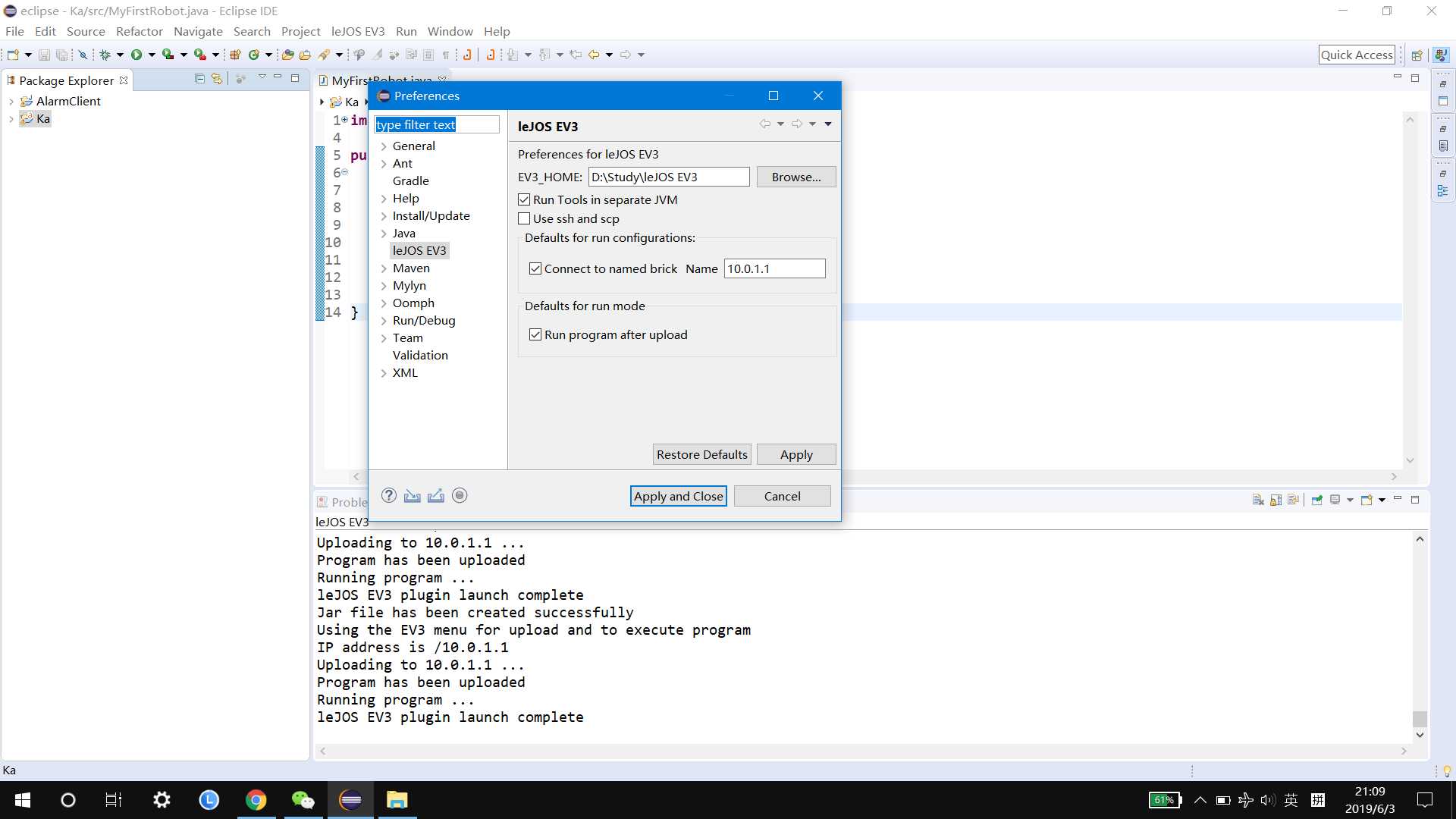Open Chrome from the taskbar
Viewport: 1456px width, 819px height.
(x=256, y=800)
